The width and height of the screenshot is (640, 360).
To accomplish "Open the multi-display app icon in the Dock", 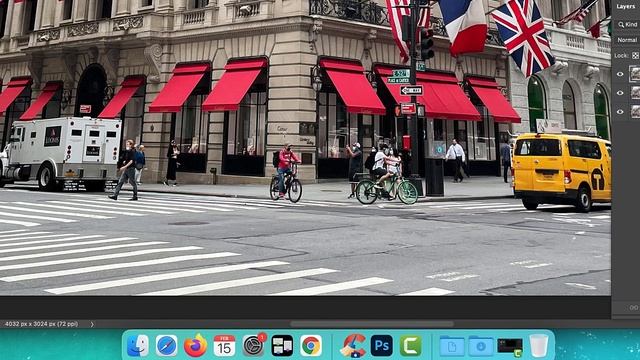I will (x=282, y=345).
